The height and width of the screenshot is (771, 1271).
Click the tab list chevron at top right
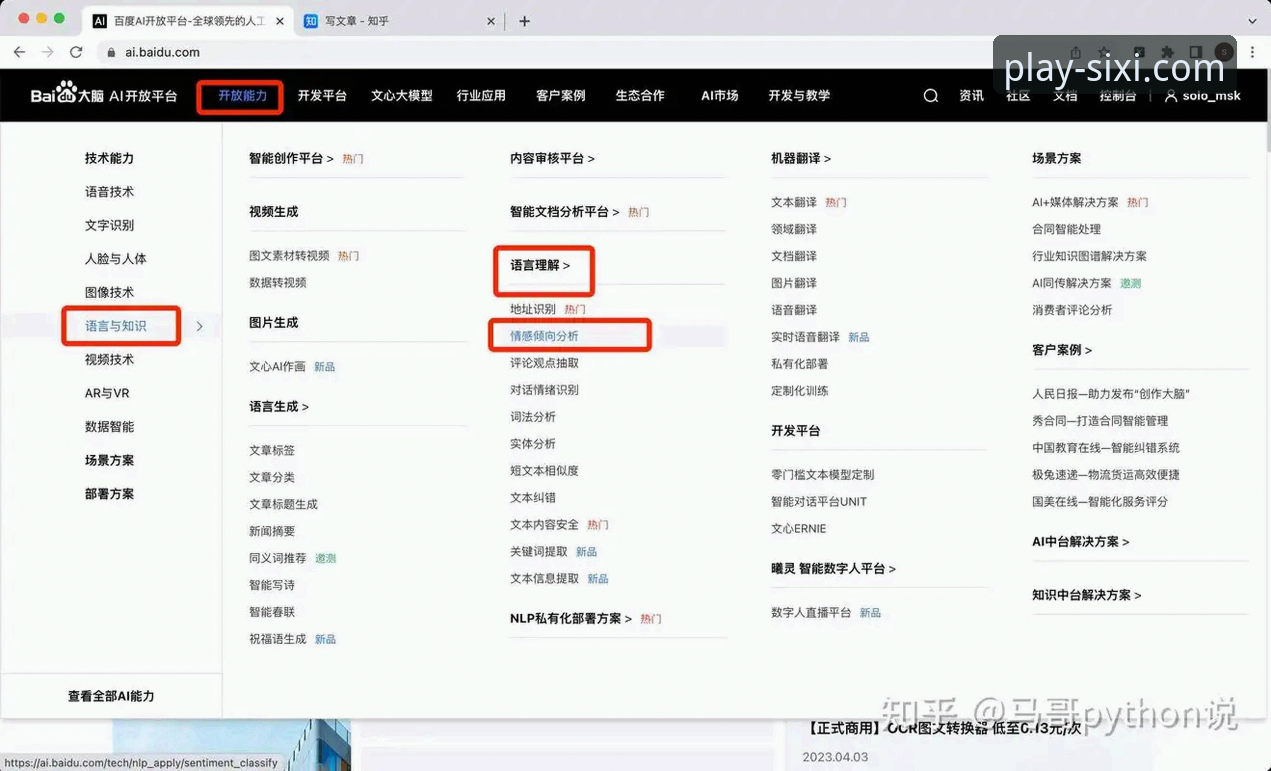tap(1252, 21)
